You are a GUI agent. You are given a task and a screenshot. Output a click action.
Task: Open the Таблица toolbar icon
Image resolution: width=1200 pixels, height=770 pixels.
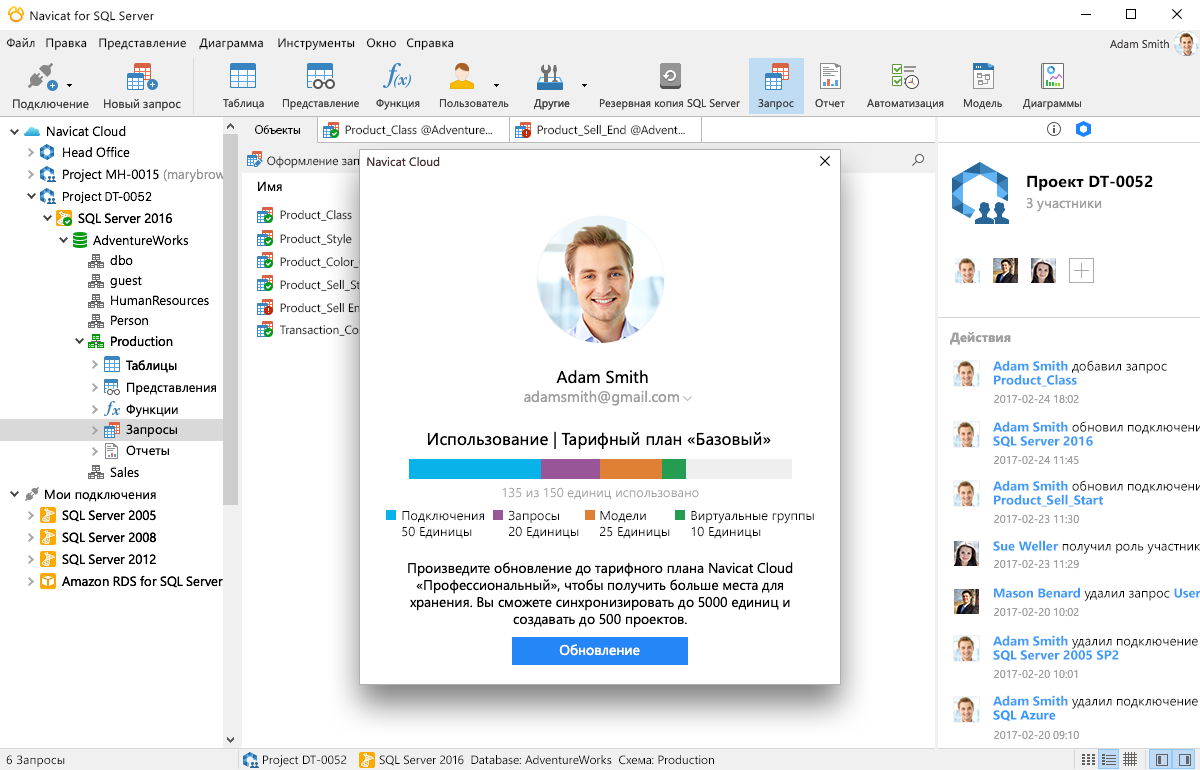[x=243, y=86]
